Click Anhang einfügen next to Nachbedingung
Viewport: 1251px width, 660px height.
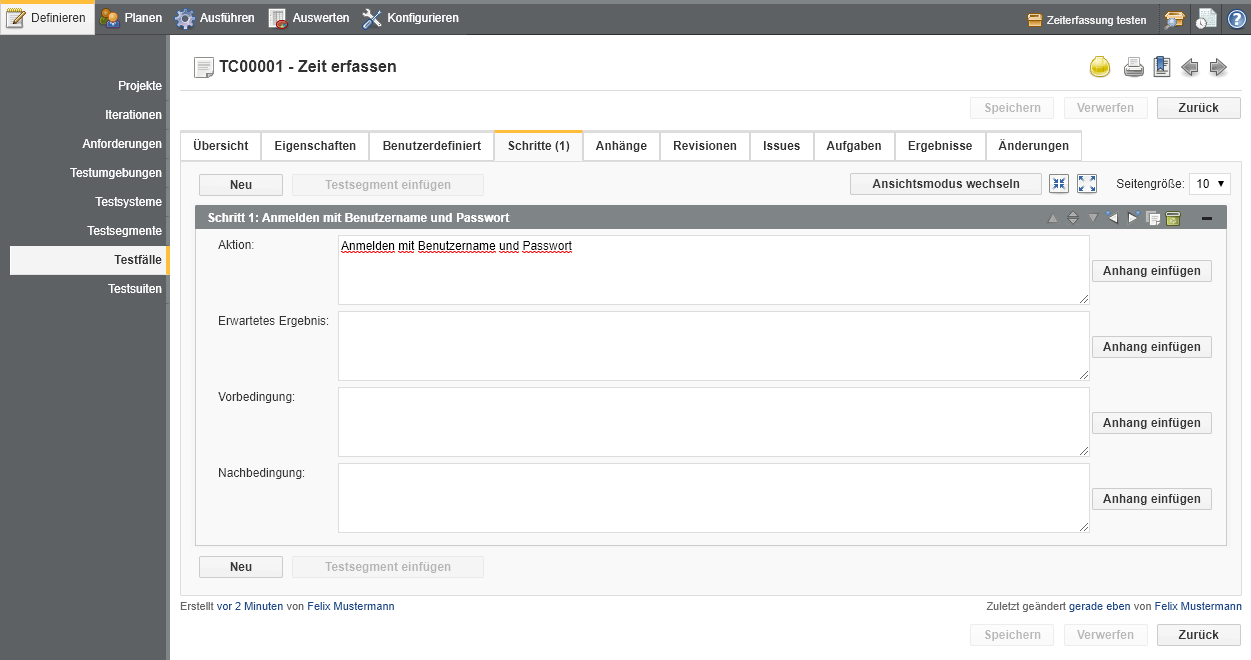(x=1152, y=499)
